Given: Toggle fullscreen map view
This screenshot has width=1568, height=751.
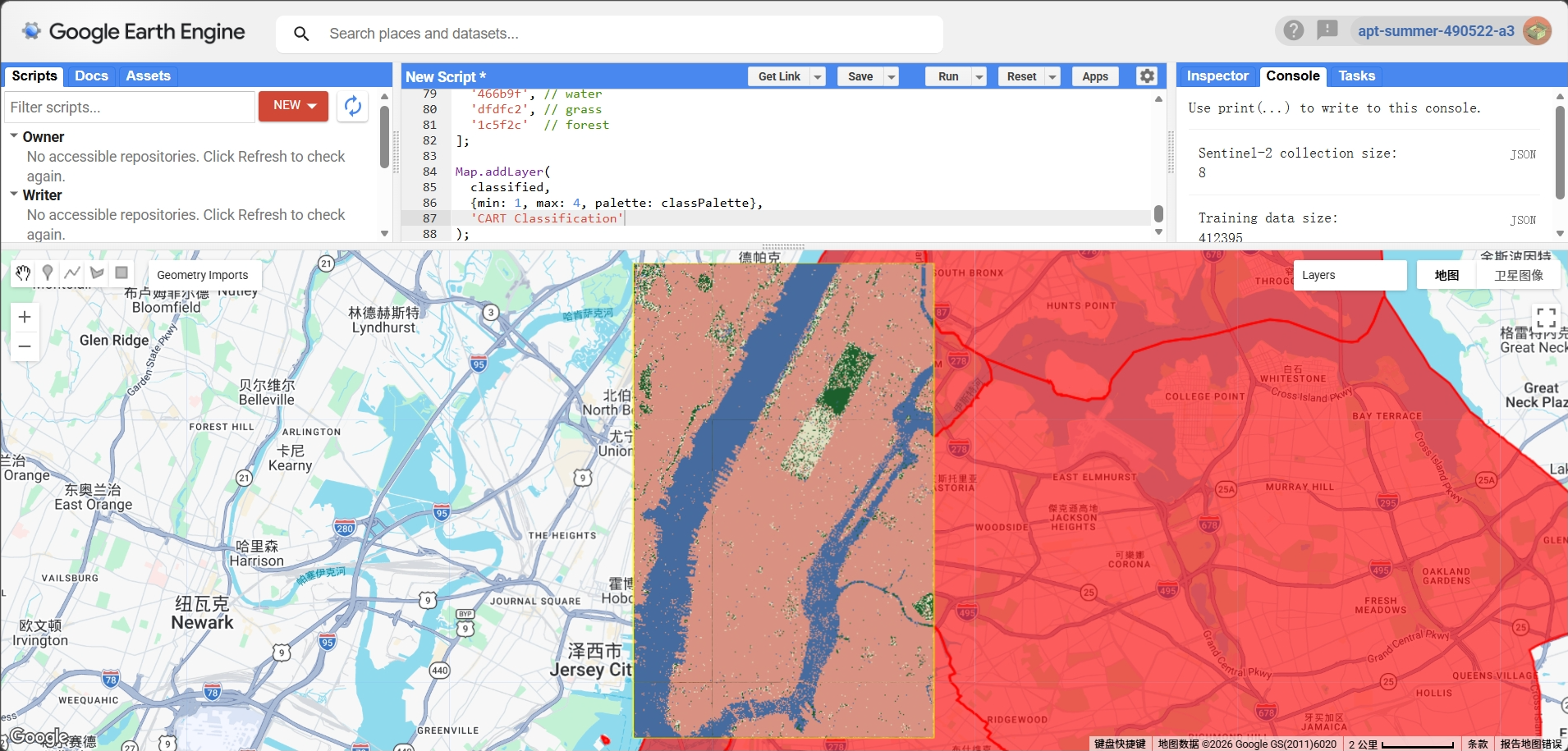Looking at the screenshot, I should [1546, 318].
